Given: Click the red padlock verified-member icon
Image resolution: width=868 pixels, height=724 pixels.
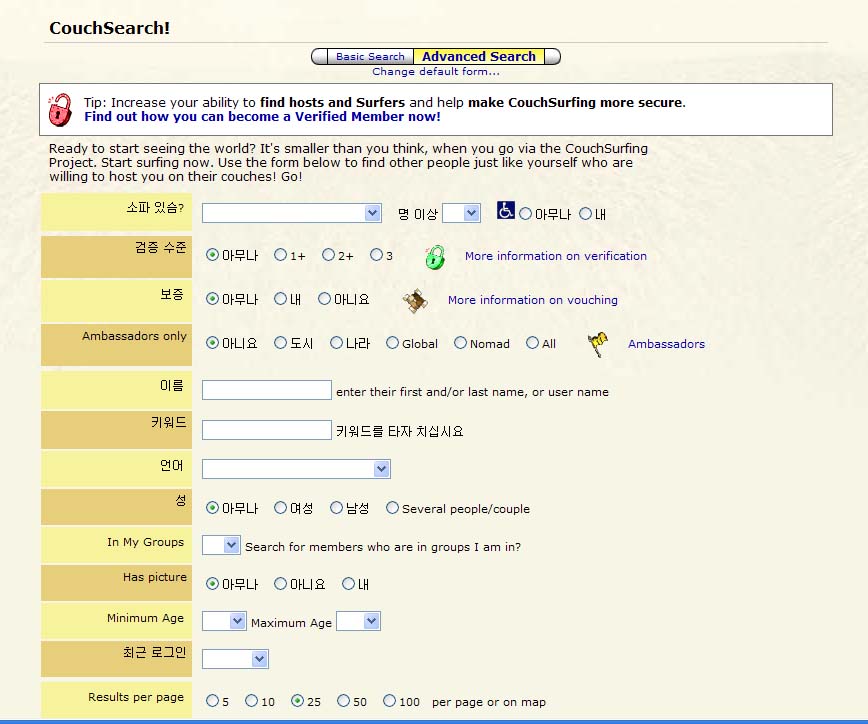Looking at the screenshot, I should (60, 110).
